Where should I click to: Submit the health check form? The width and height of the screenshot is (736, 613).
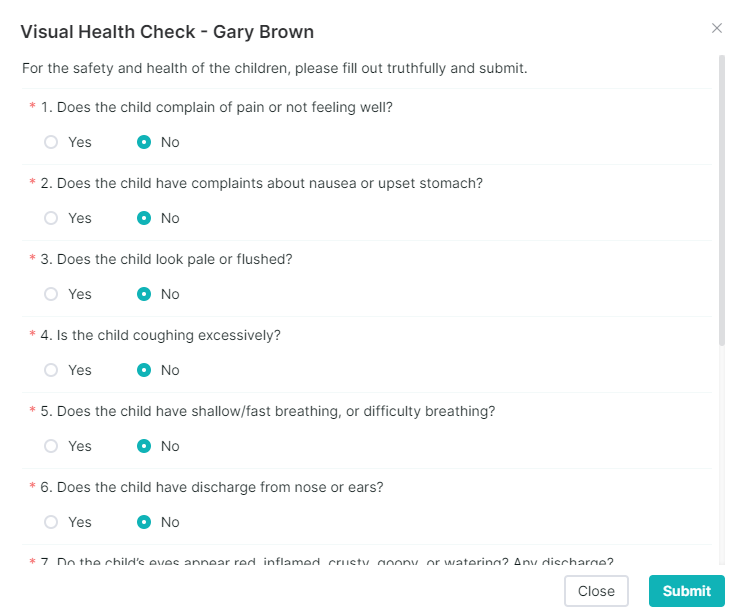click(x=687, y=591)
